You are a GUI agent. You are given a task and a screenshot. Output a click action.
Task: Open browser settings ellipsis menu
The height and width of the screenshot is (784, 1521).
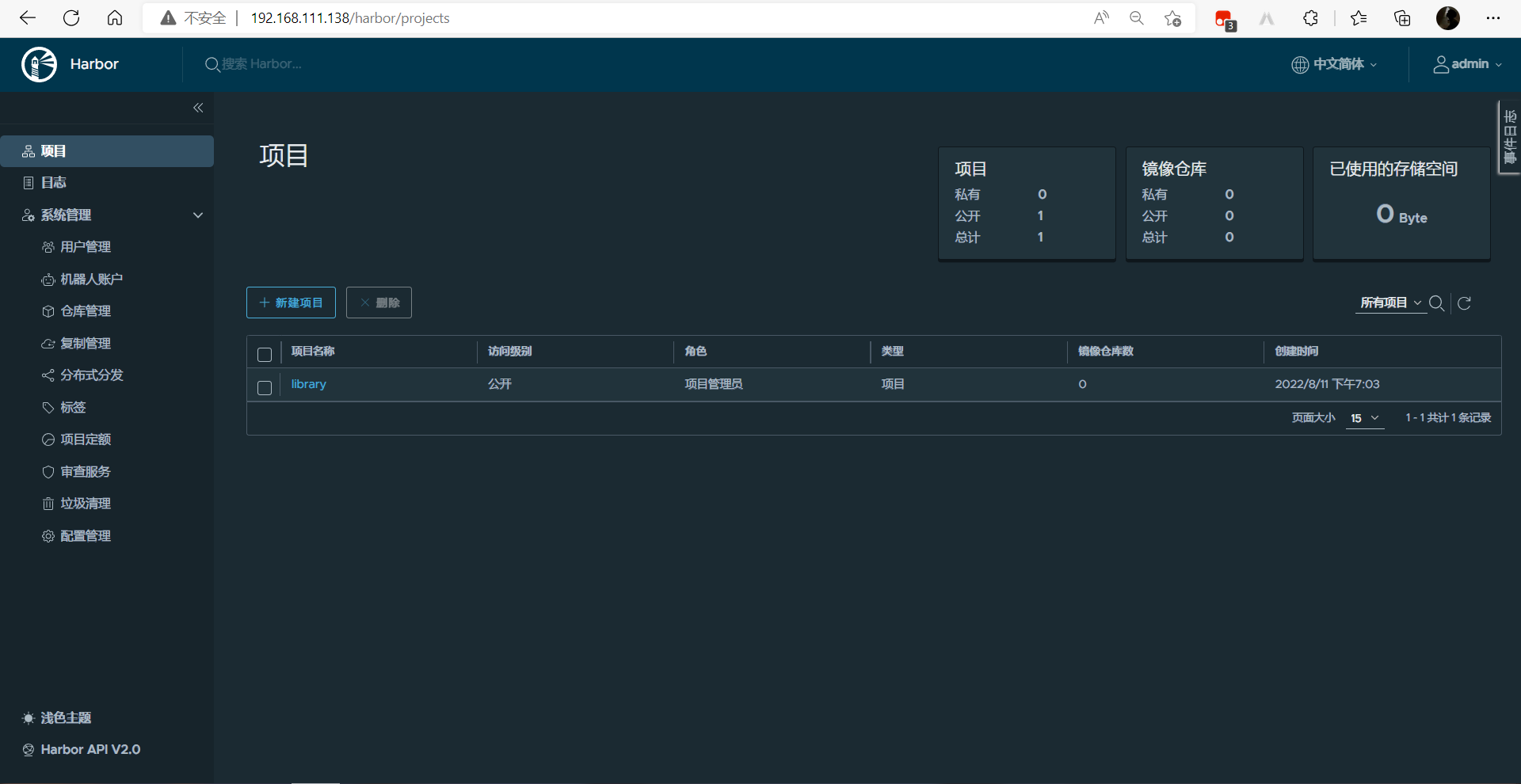1493,18
